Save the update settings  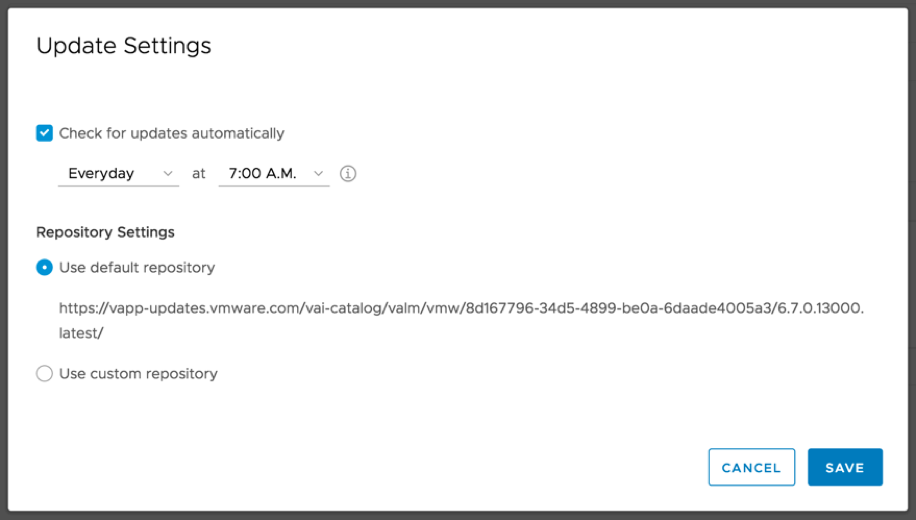tap(845, 467)
